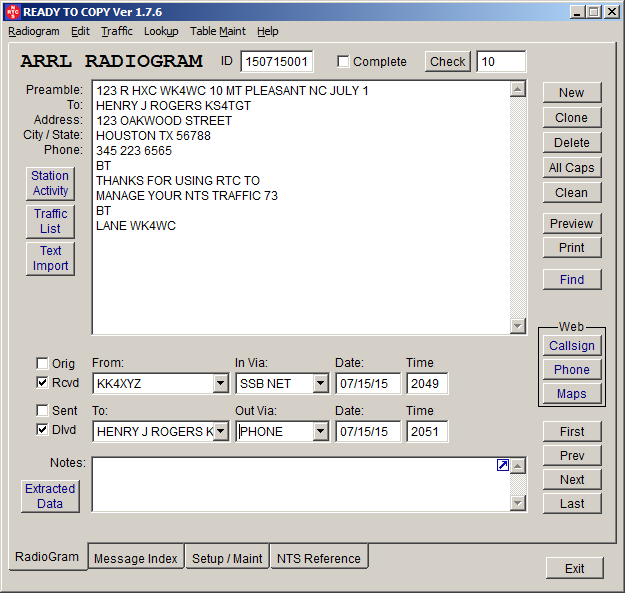Uncheck the Dlvd checkbox
The height and width of the screenshot is (593, 625).
tap(42, 430)
